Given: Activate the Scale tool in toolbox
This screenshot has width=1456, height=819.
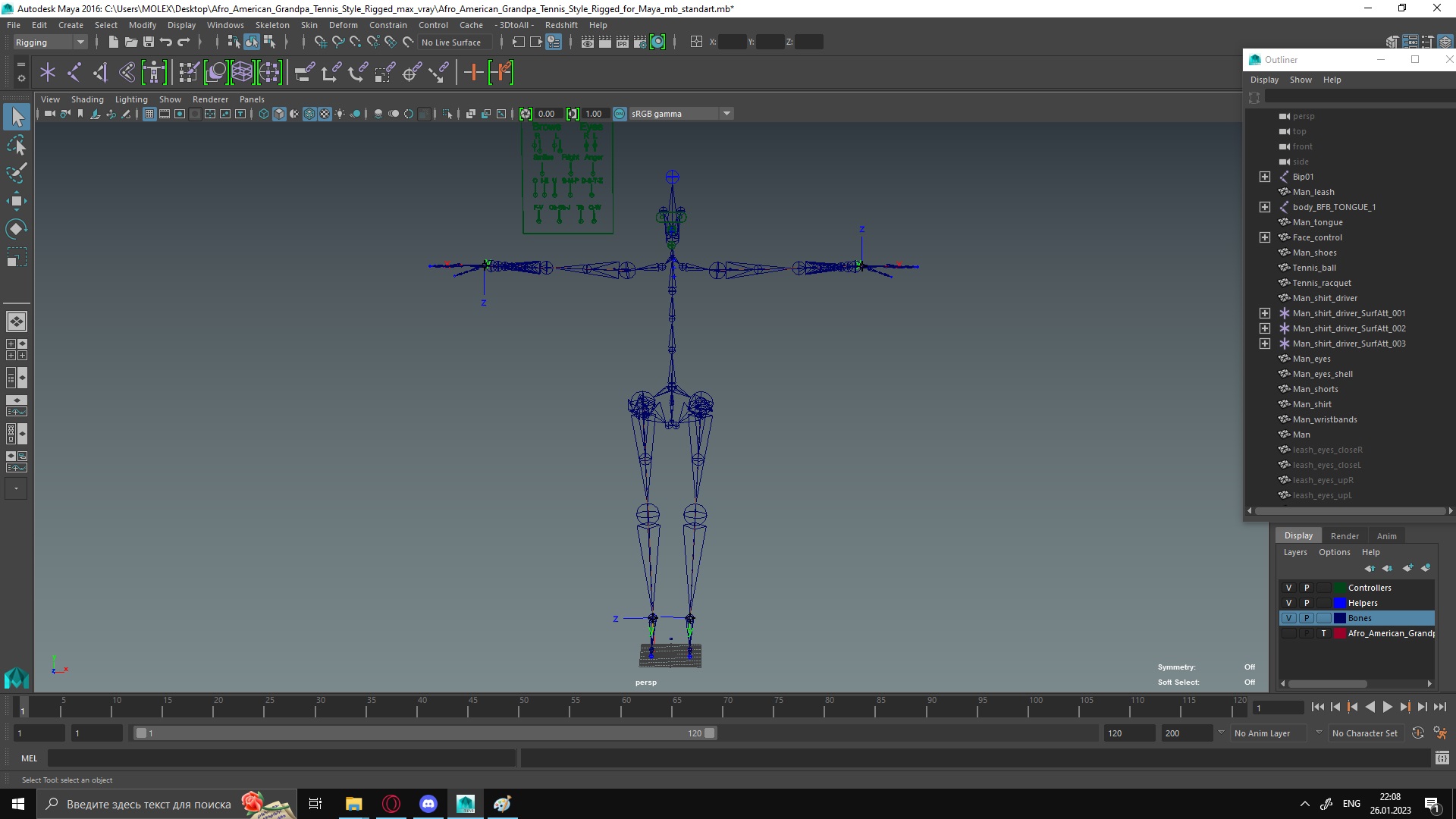Looking at the screenshot, I should (x=17, y=257).
